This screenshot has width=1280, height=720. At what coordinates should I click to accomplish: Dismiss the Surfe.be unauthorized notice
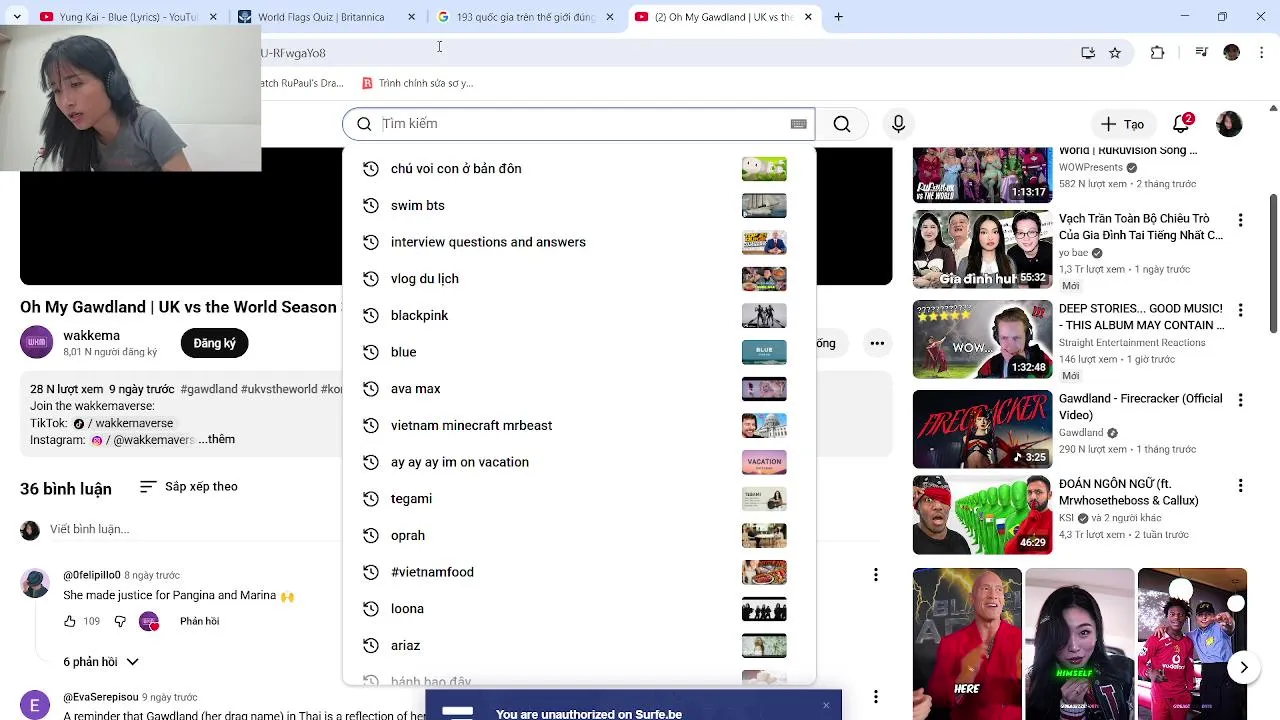point(826,705)
